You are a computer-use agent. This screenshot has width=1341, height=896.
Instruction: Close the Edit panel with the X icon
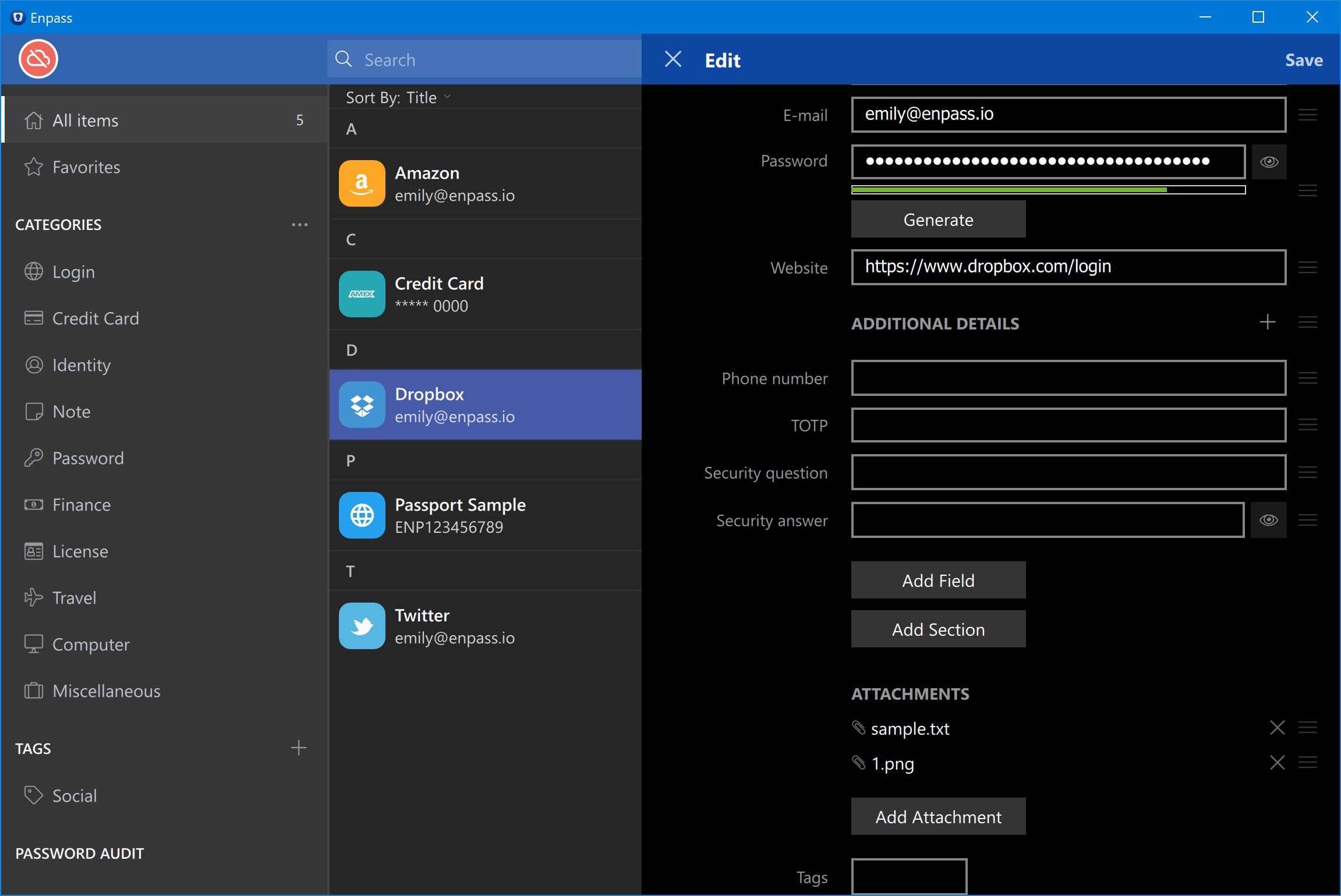click(x=673, y=59)
